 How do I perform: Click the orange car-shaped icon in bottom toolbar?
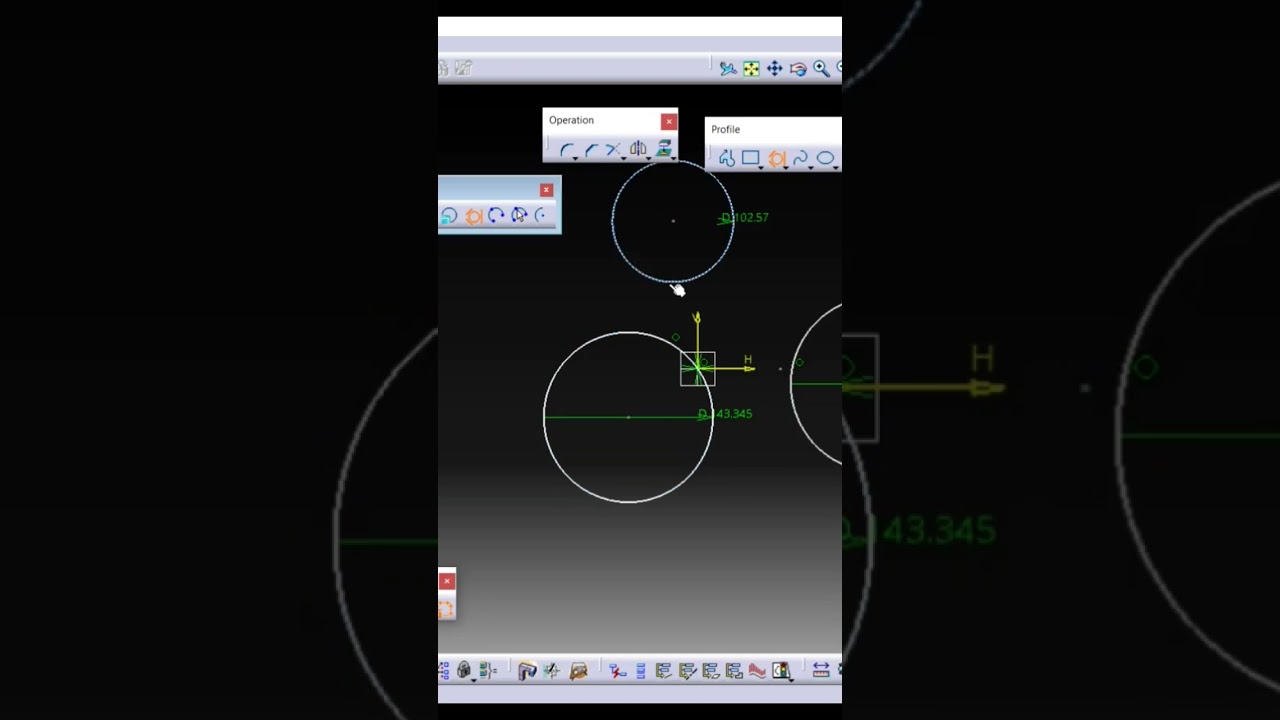579,671
